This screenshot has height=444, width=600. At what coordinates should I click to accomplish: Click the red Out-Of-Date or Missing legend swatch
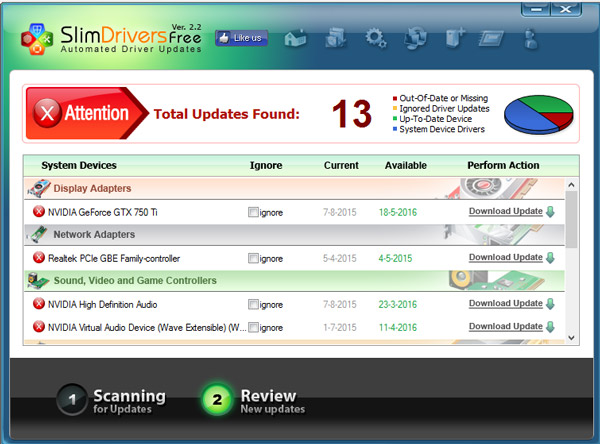coord(395,98)
